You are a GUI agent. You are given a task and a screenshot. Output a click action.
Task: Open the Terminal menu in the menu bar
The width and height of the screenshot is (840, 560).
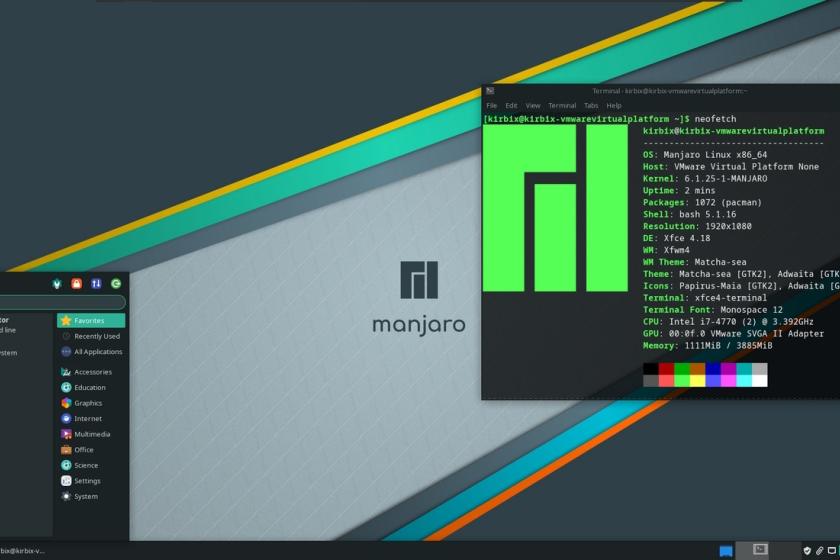562,106
